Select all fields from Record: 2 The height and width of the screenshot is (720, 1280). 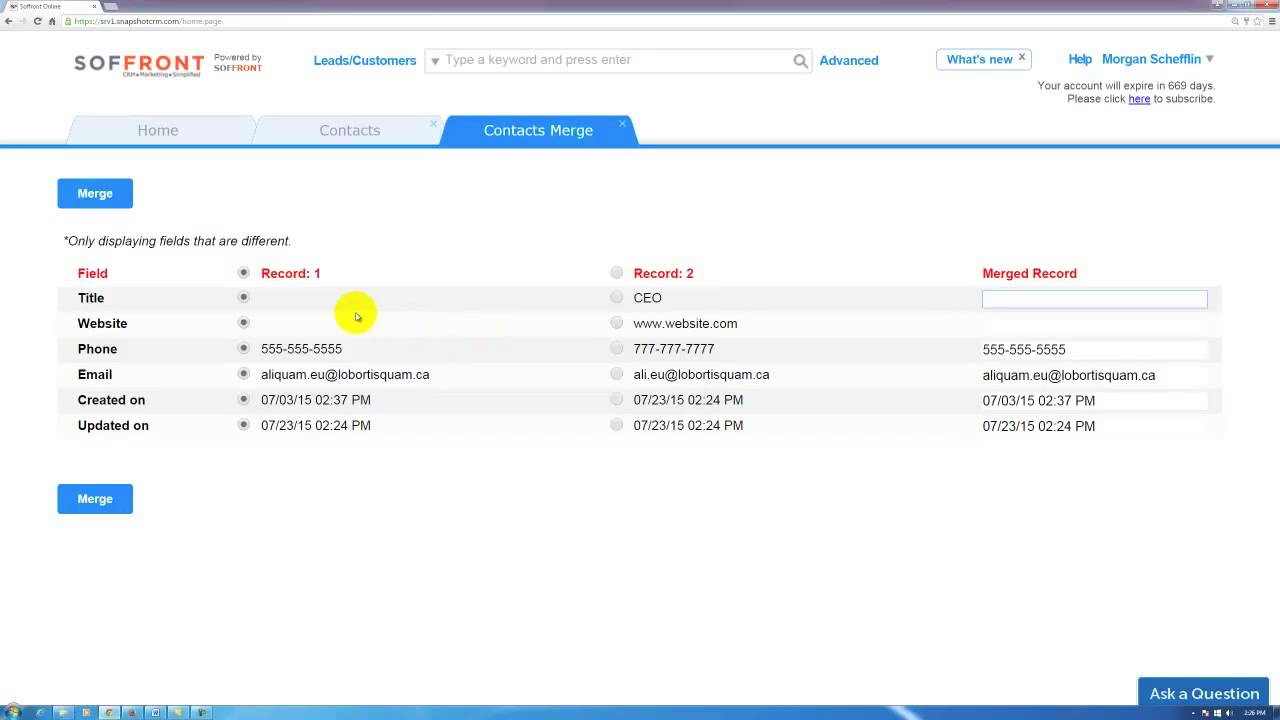pyautogui.click(x=616, y=272)
